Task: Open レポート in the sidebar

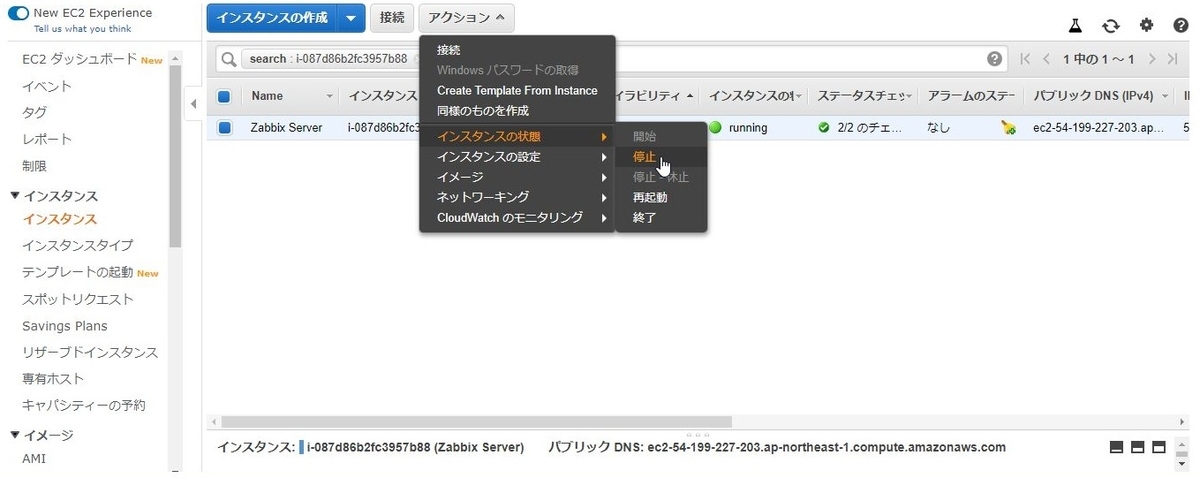Action: [47, 139]
